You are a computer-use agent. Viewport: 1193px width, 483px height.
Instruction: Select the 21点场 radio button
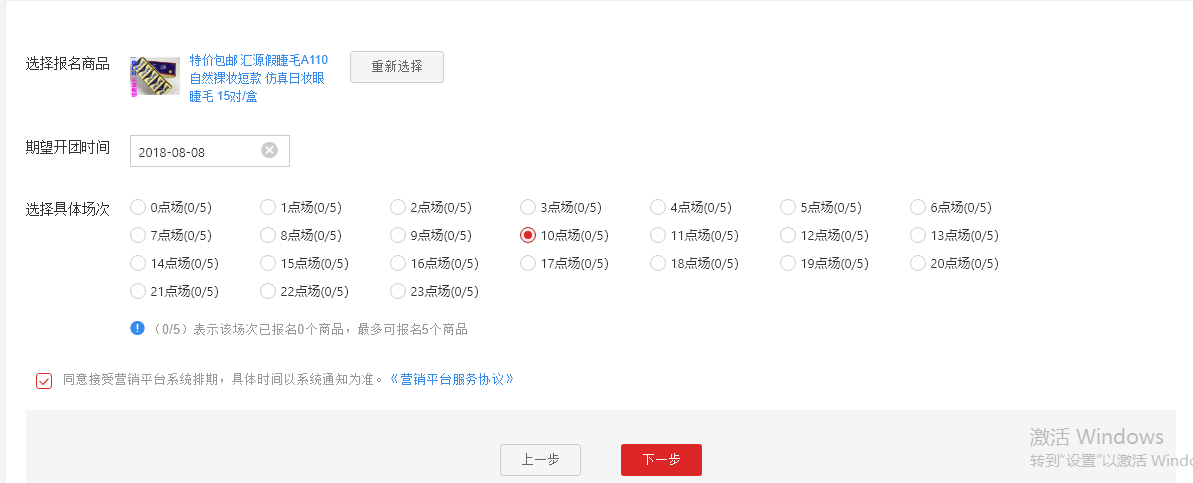pos(138,292)
